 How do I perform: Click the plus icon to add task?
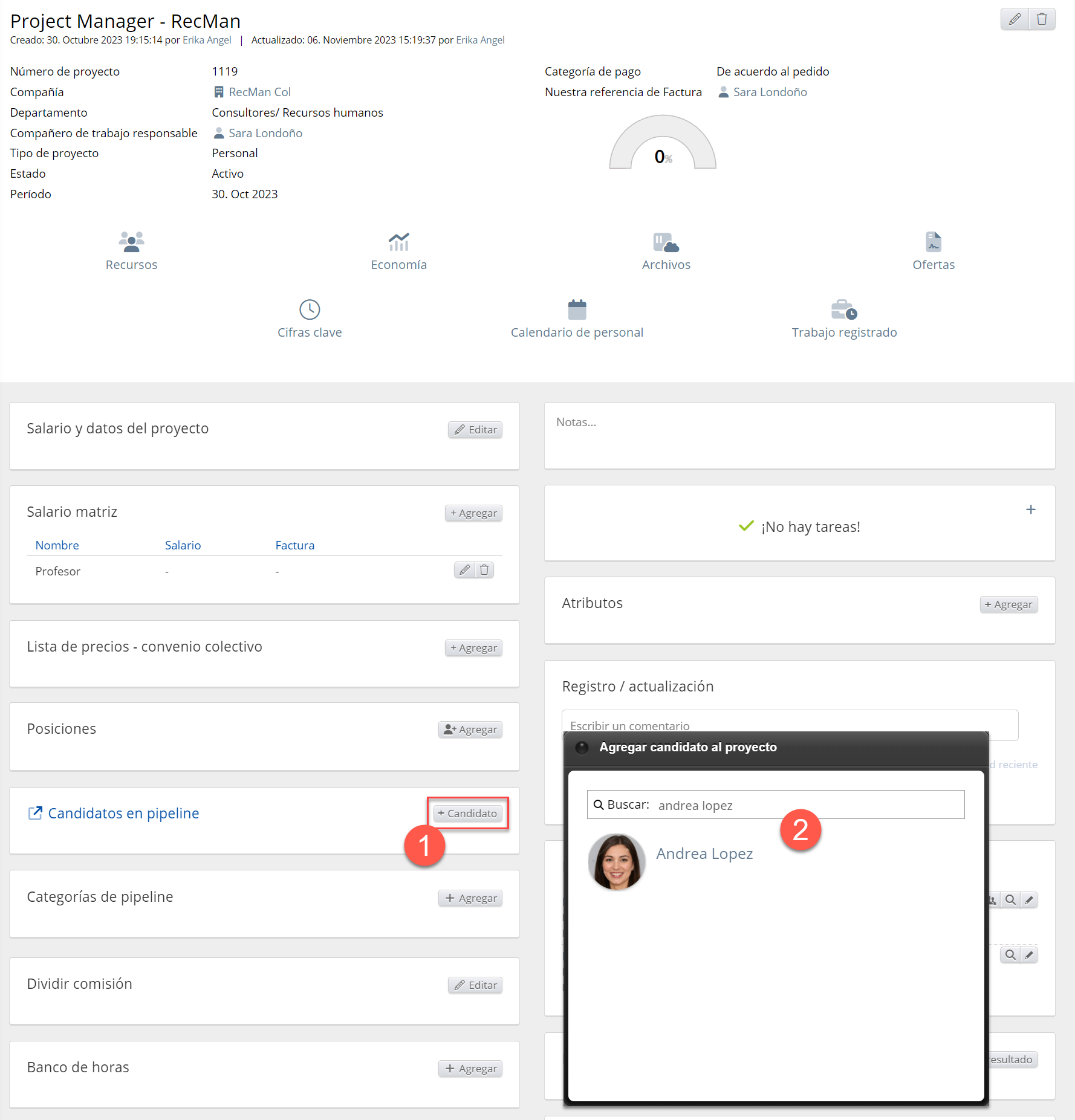pyautogui.click(x=1031, y=510)
